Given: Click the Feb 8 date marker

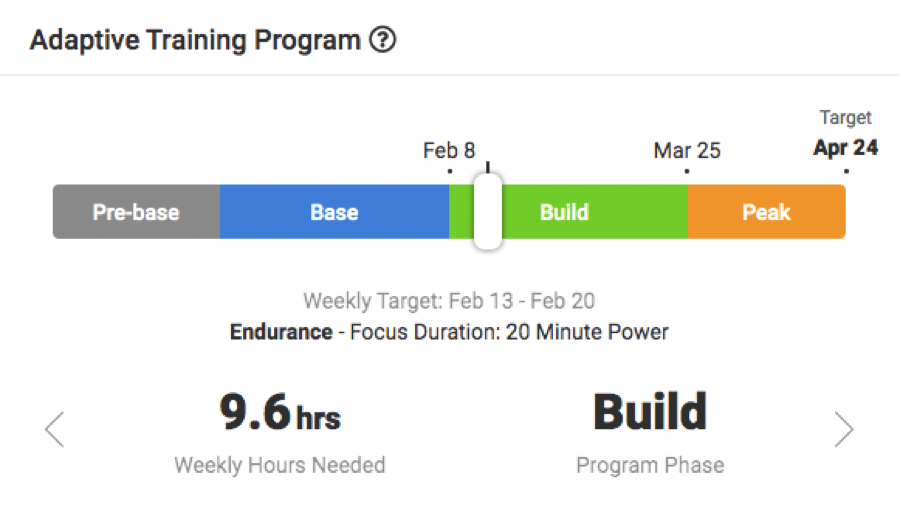Looking at the screenshot, I should [x=449, y=151].
